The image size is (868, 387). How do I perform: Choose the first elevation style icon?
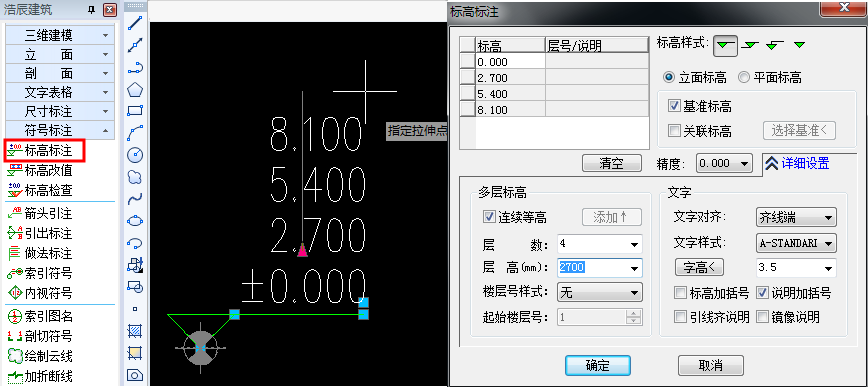[725, 45]
